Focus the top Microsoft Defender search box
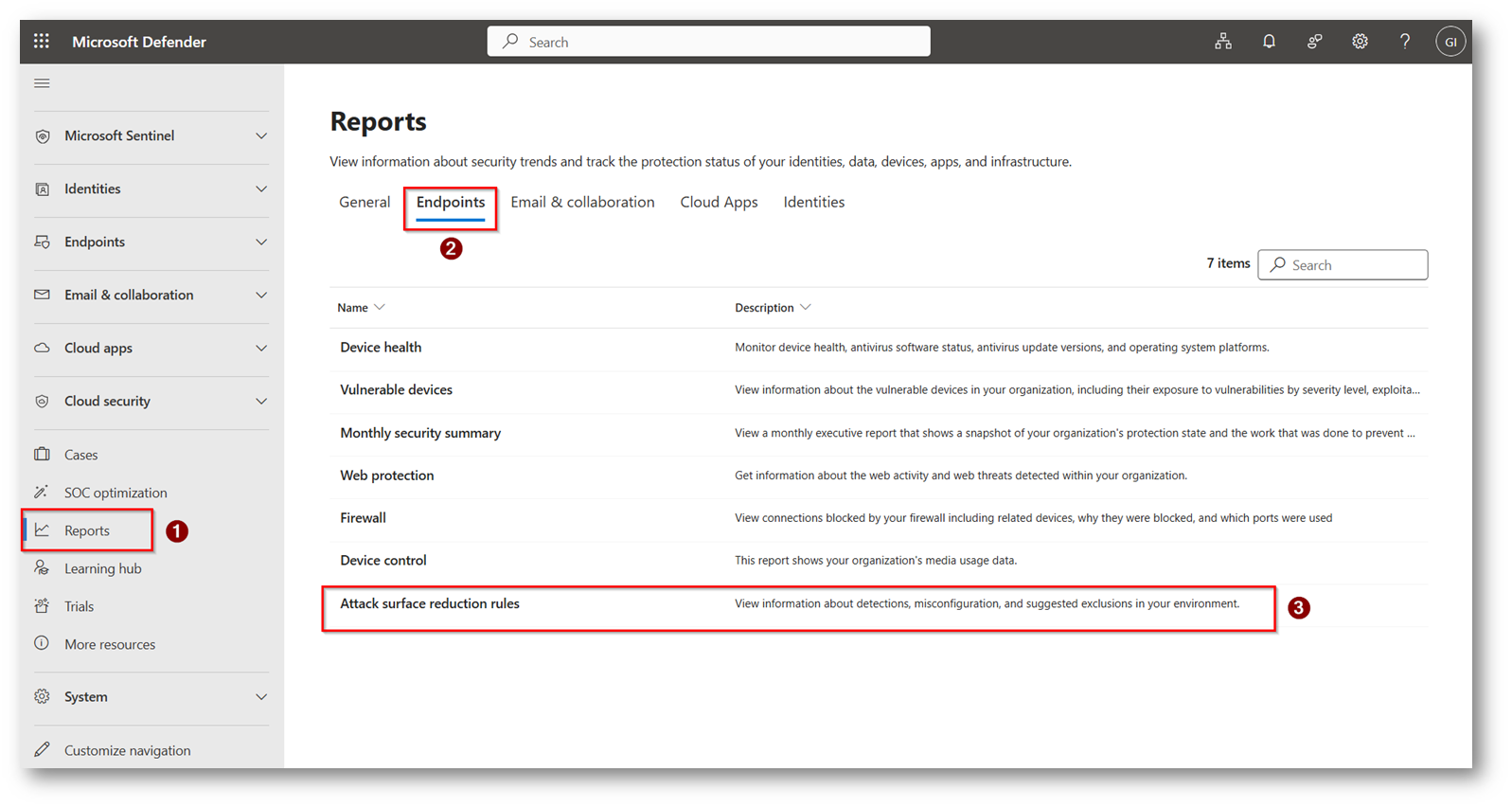 (709, 42)
